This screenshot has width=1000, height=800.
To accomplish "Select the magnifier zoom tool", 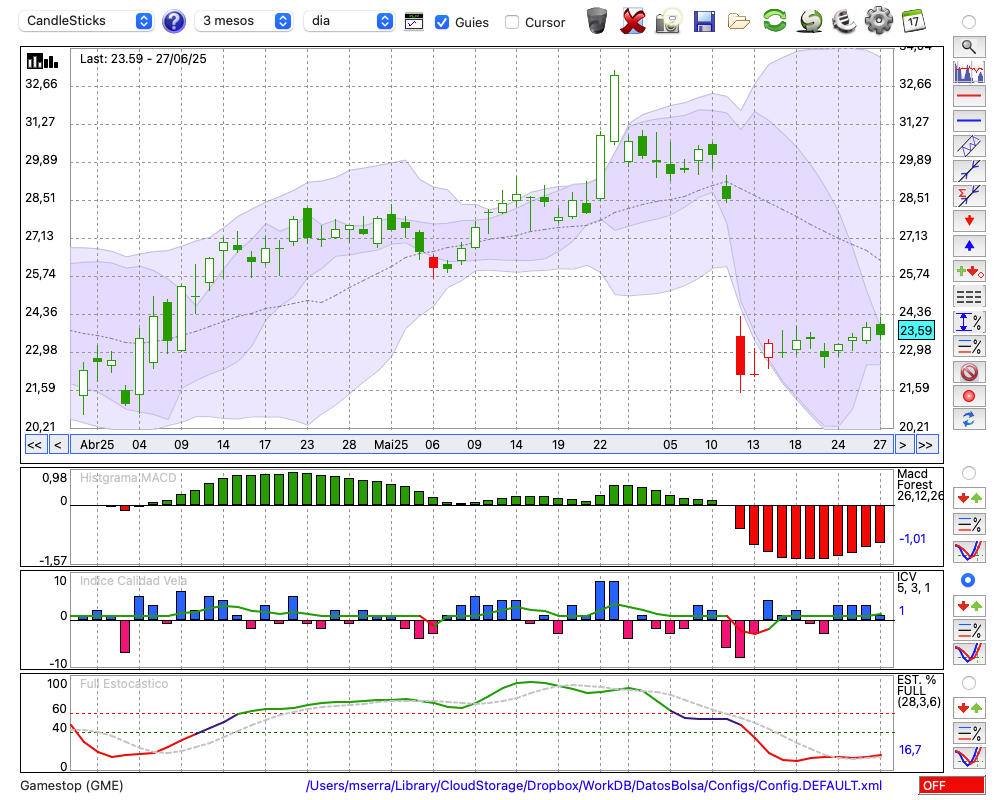I will [969, 47].
